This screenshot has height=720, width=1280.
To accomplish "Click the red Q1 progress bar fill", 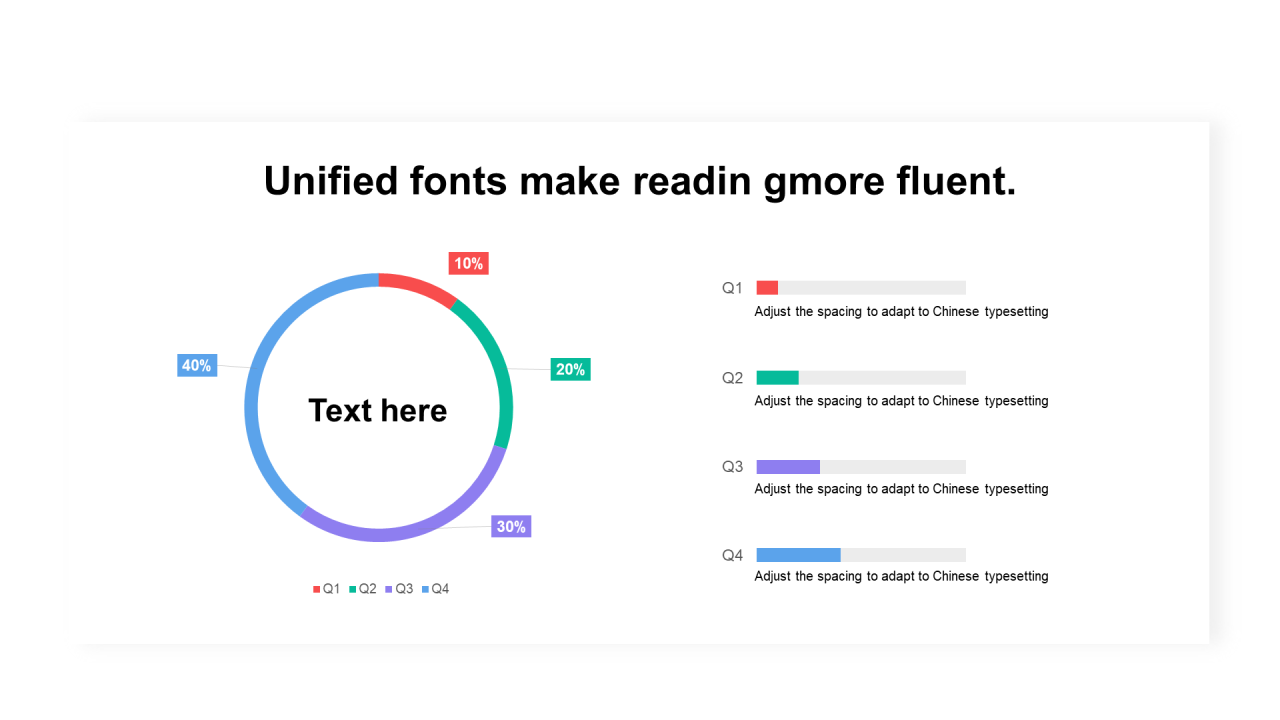I will [x=767, y=288].
